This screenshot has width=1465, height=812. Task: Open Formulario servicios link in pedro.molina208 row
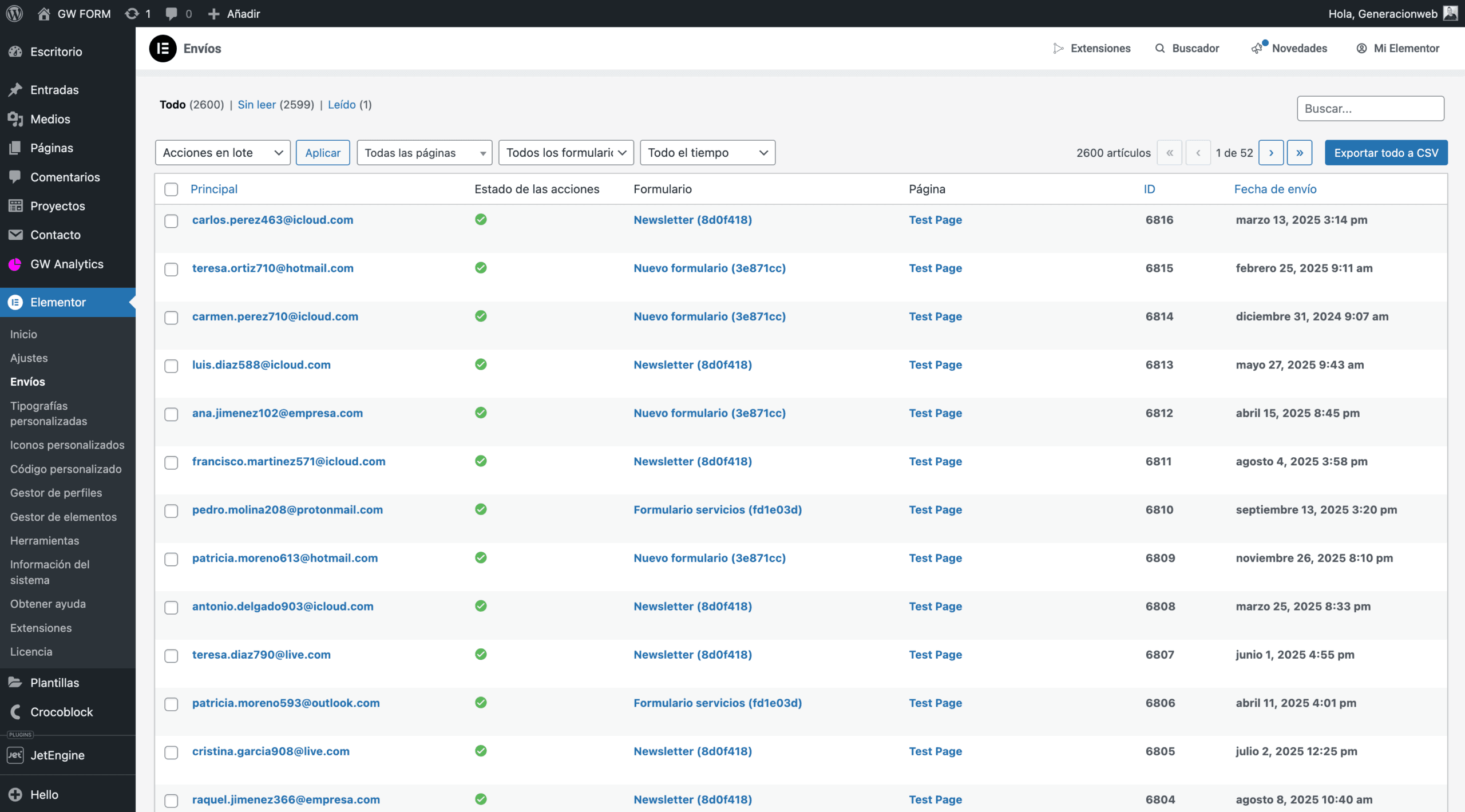pos(718,509)
